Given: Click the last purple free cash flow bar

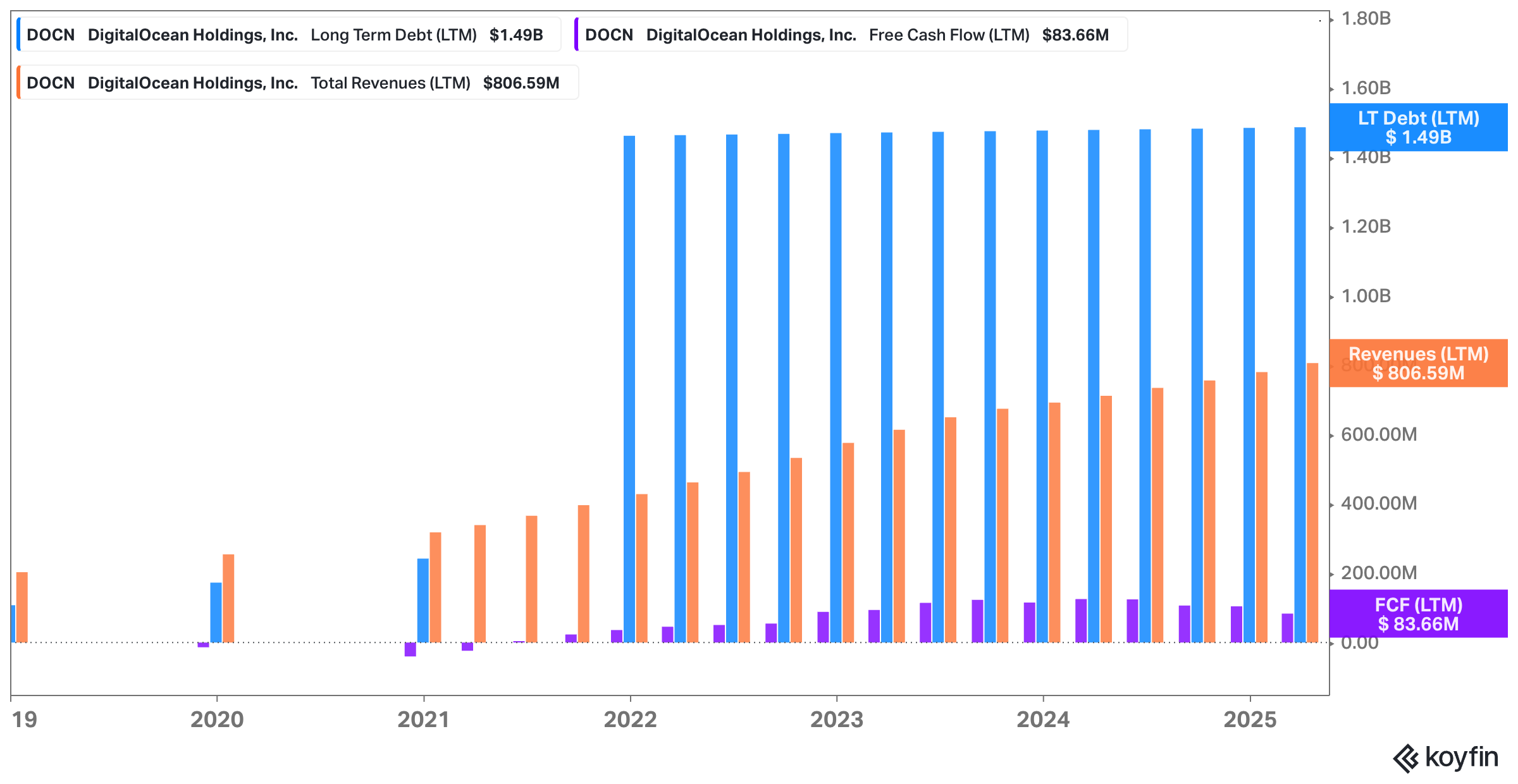Looking at the screenshot, I should 1287,628.
